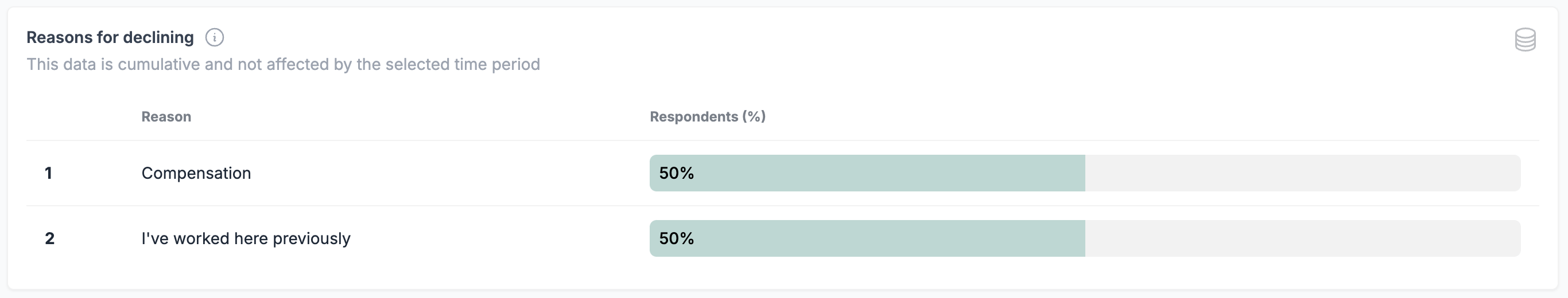This screenshot has height=298, width=1568.
Task: Click the 50% label in the second row
Action: click(x=676, y=238)
